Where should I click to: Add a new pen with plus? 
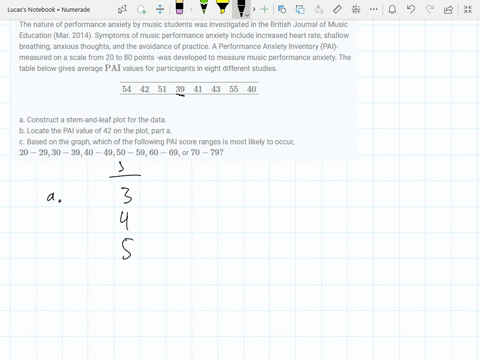[x=264, y=9]
